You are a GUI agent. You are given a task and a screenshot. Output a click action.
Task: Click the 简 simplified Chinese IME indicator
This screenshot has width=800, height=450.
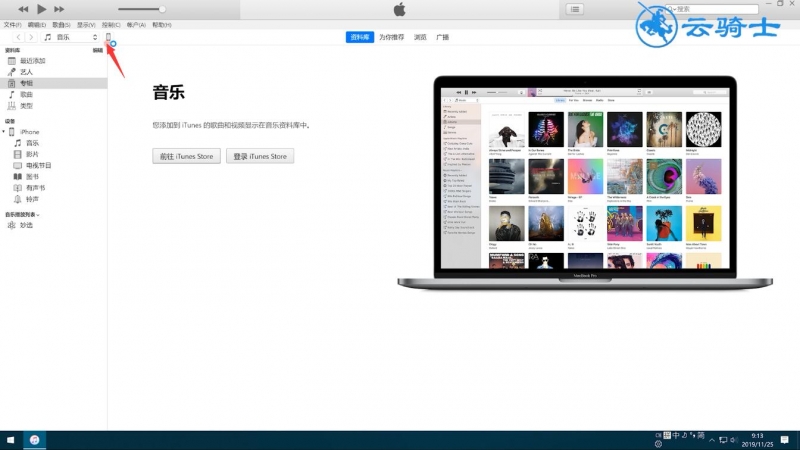click(x=701, y=435)
